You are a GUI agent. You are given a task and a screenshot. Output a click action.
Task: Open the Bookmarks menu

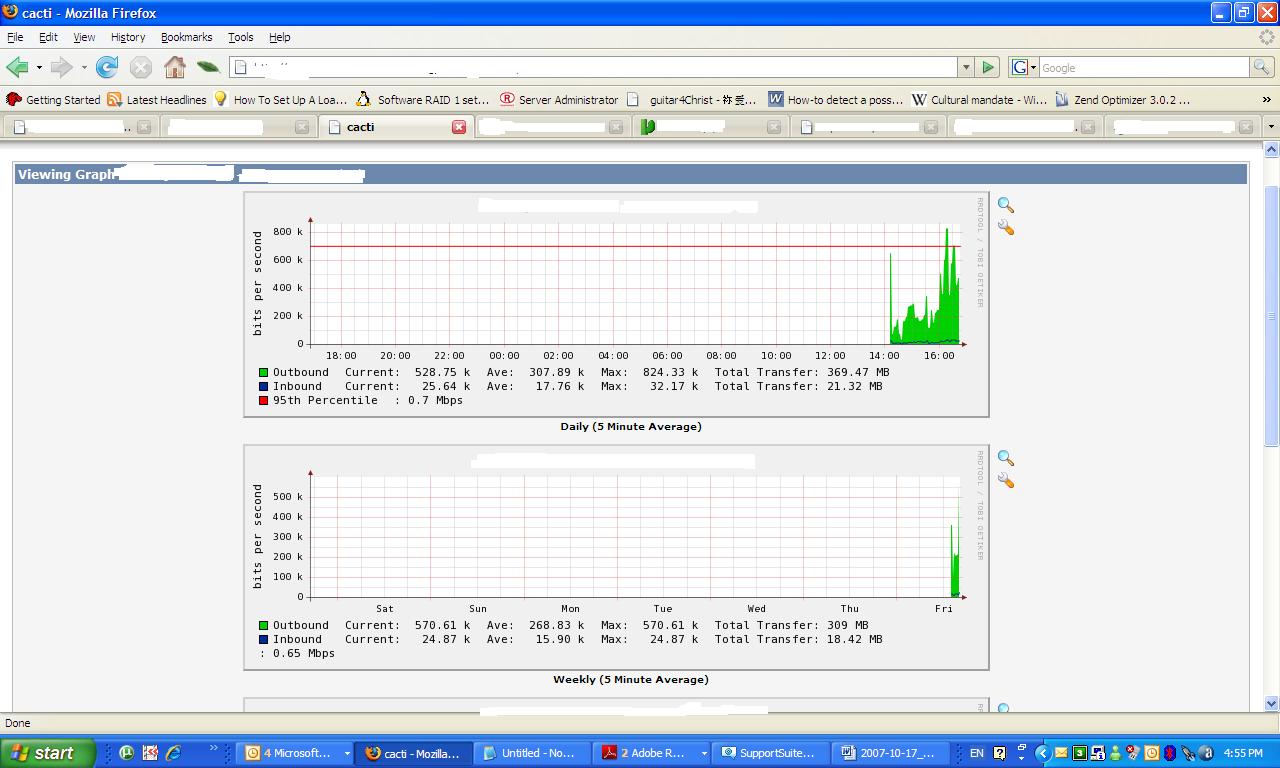tap(186, 37)
